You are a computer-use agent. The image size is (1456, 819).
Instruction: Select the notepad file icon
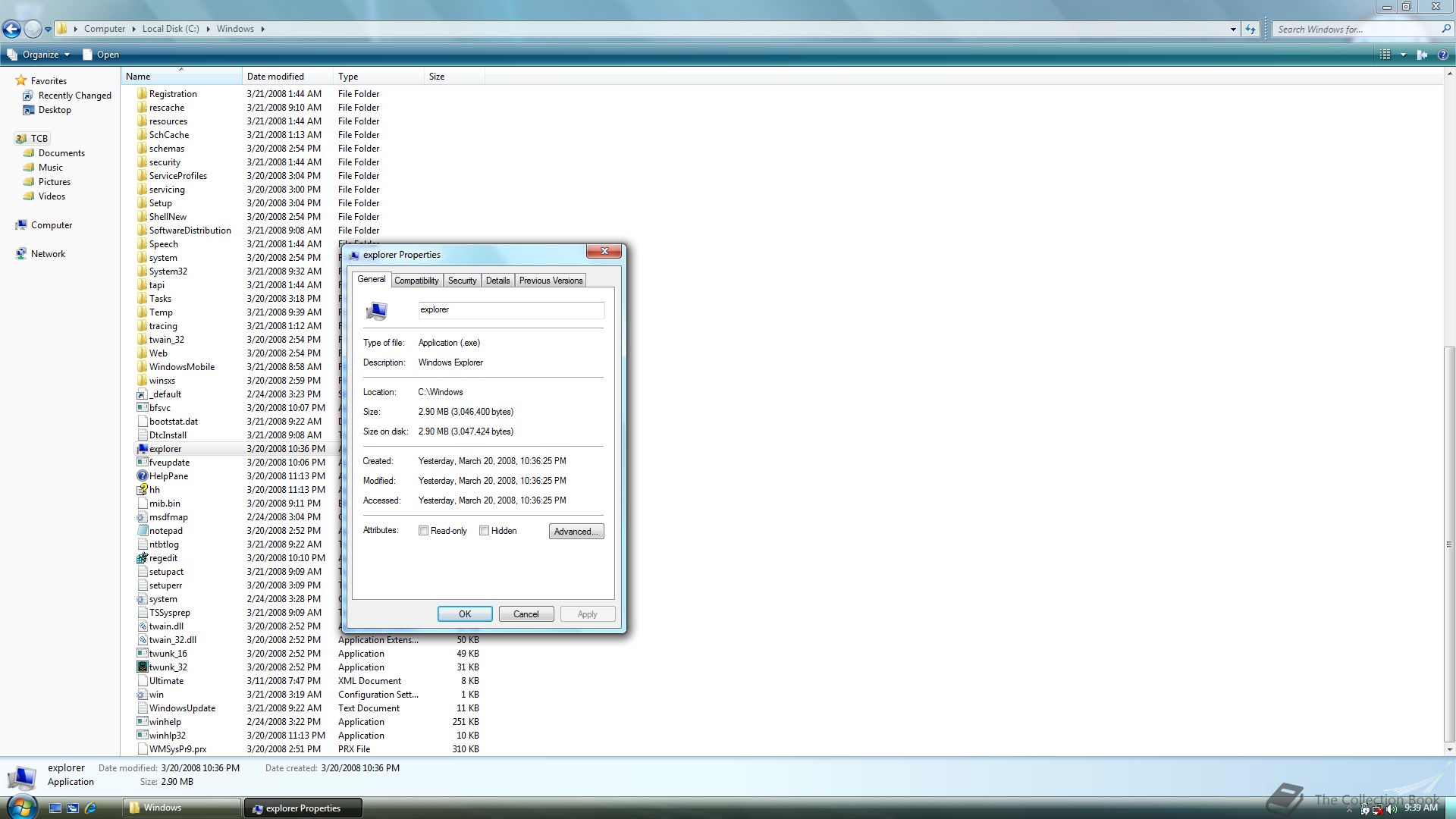tap(142, 531)
